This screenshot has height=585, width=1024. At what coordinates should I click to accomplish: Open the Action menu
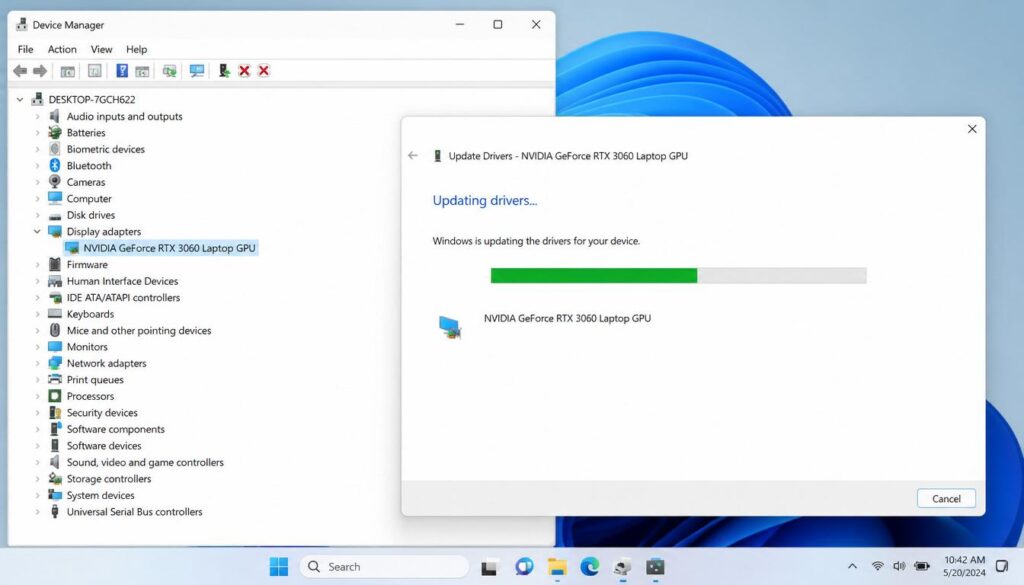click(62, 49)
